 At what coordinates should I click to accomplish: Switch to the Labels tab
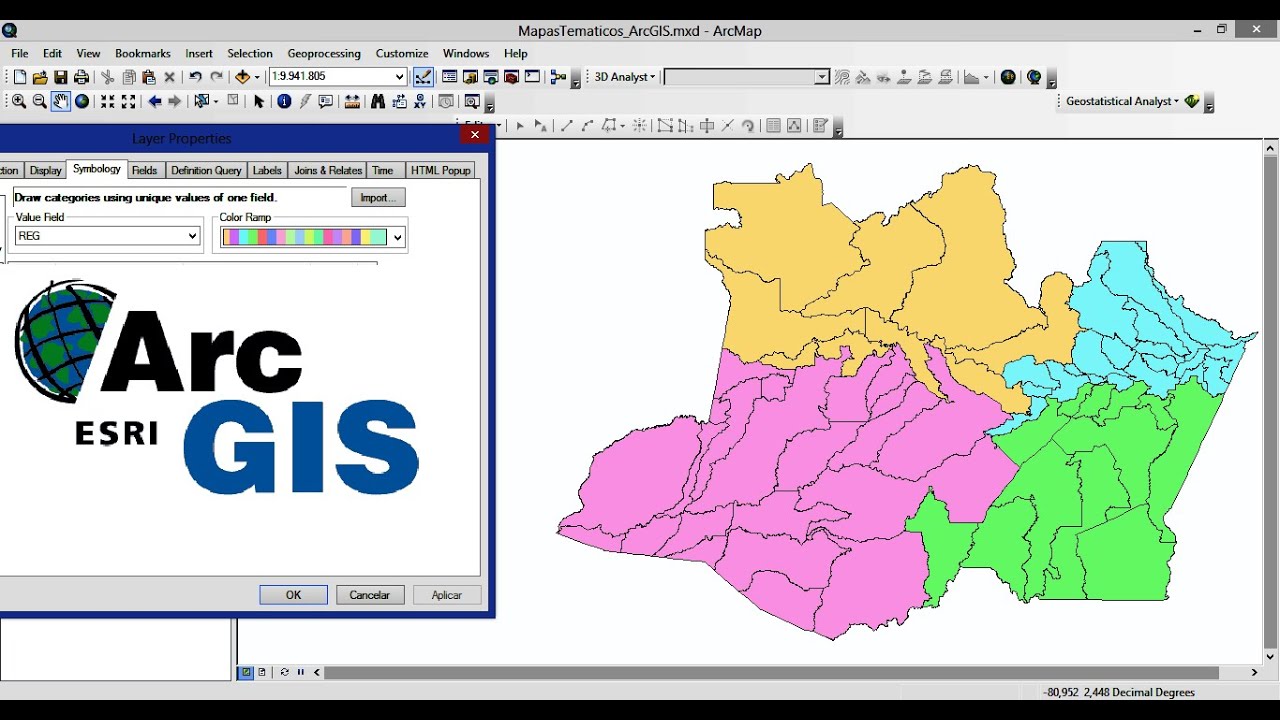click(x=267, y=171)
